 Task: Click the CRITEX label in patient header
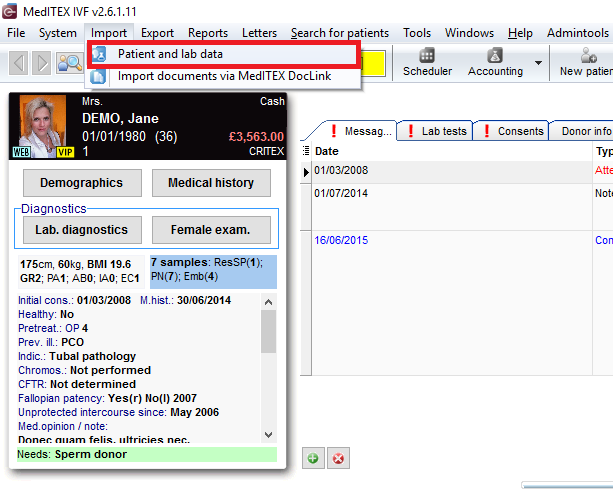coord(266,152)
